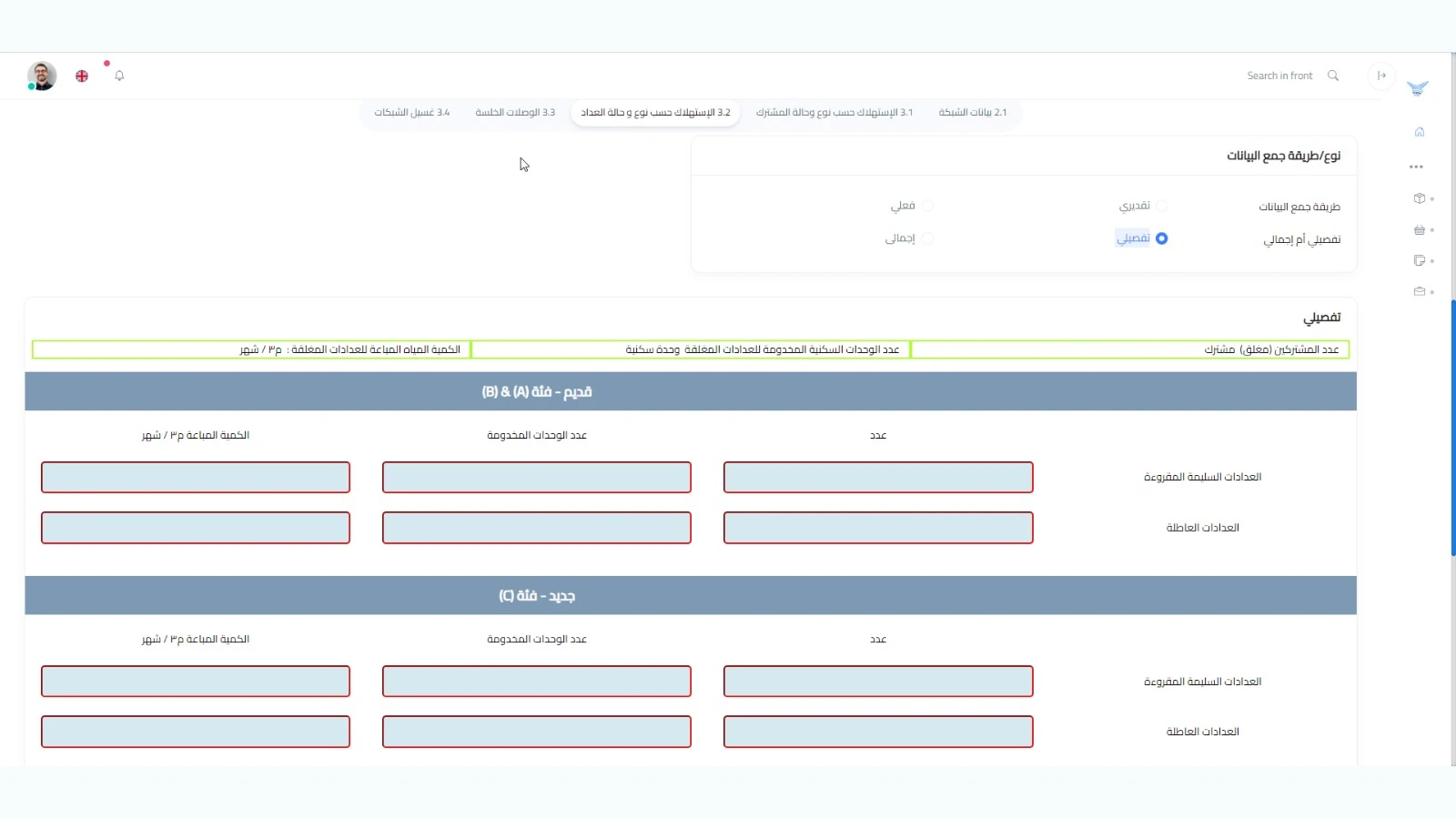Click the نوع/طريقة جمع البيانات card title
This screenshot has width=1456, height=819.
pyautogui.click(x=1283, y=156)
